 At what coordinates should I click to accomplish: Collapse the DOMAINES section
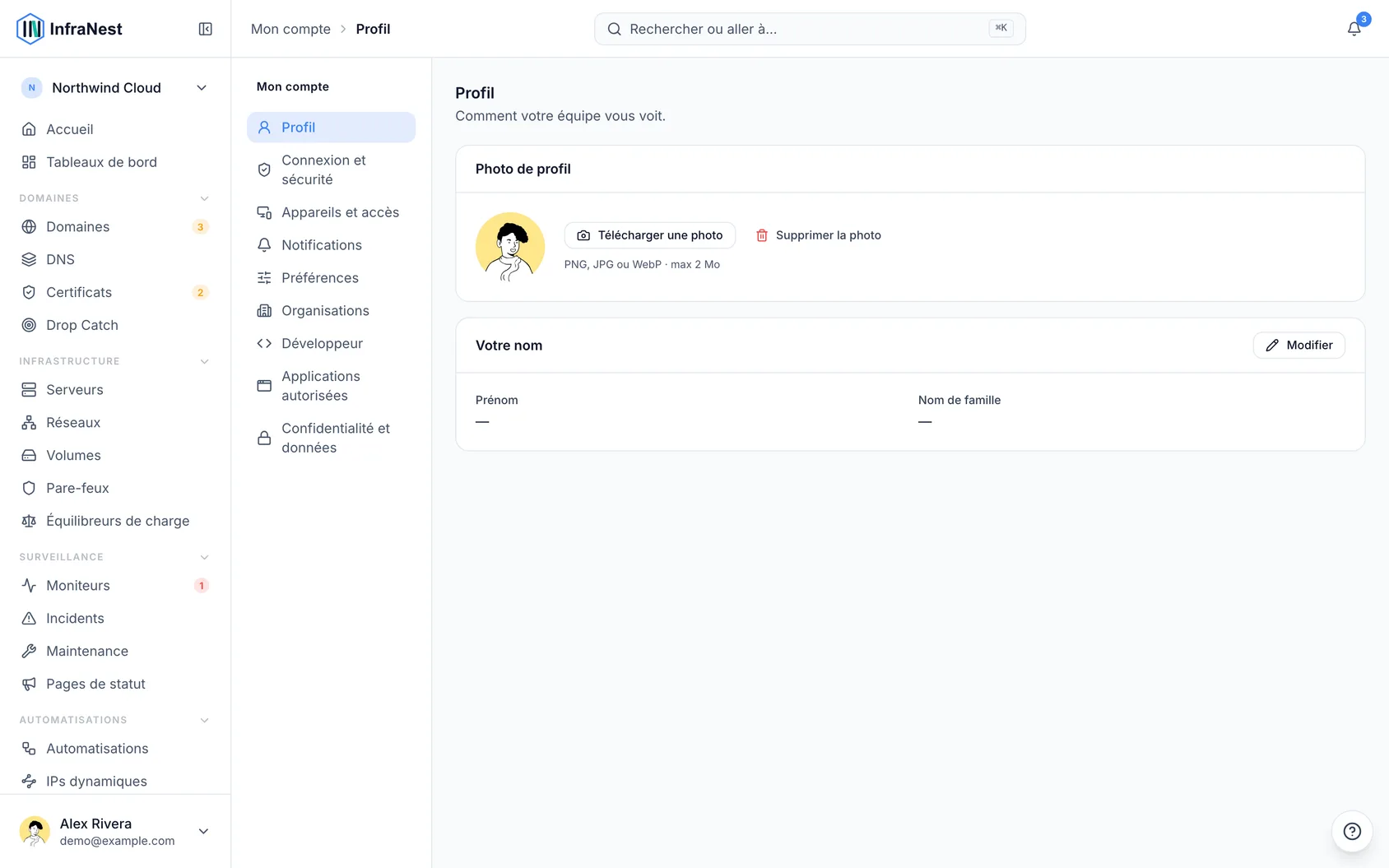pyautogui.click(x=204, y=198)
